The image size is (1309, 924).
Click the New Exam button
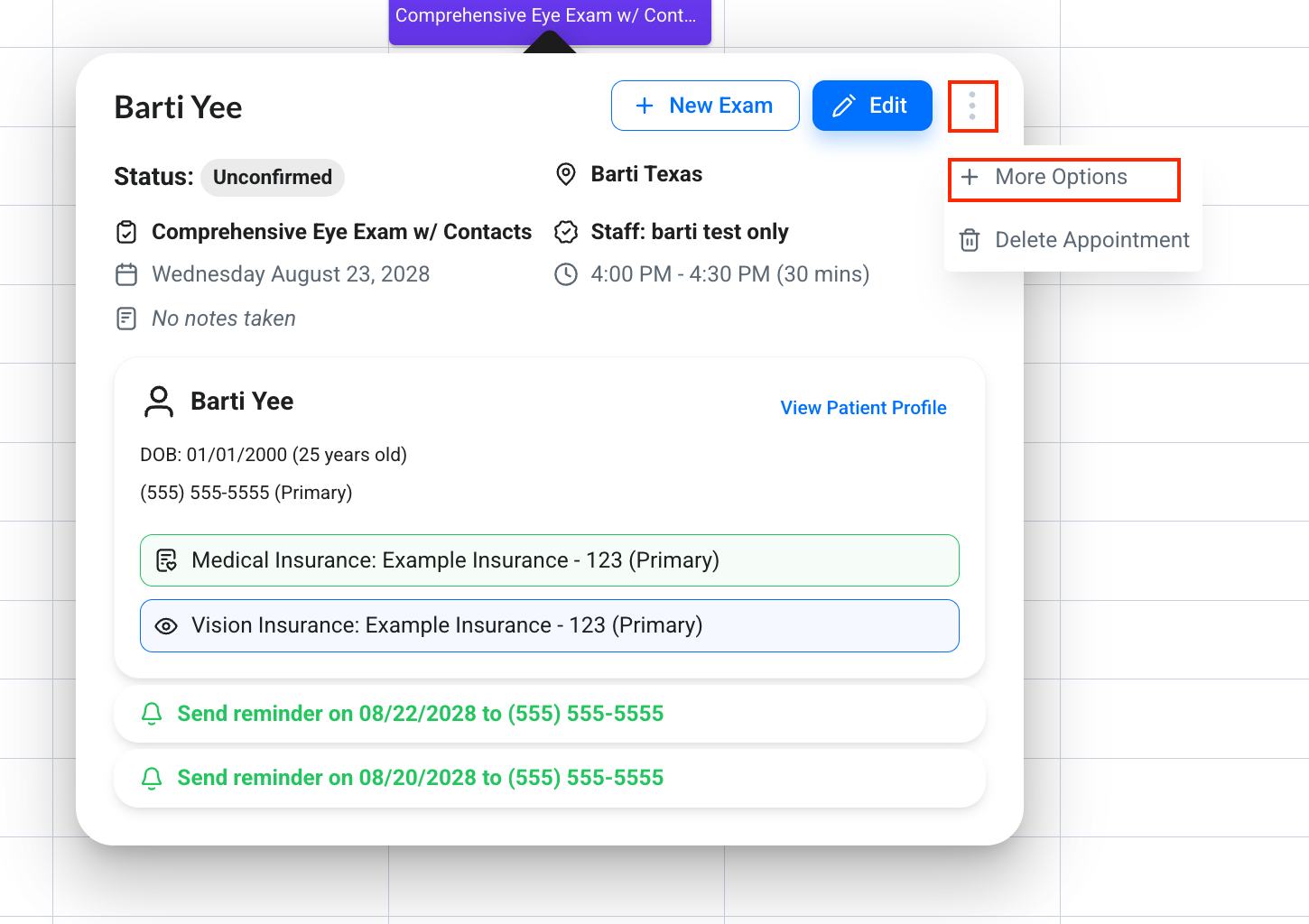point(705,106)
